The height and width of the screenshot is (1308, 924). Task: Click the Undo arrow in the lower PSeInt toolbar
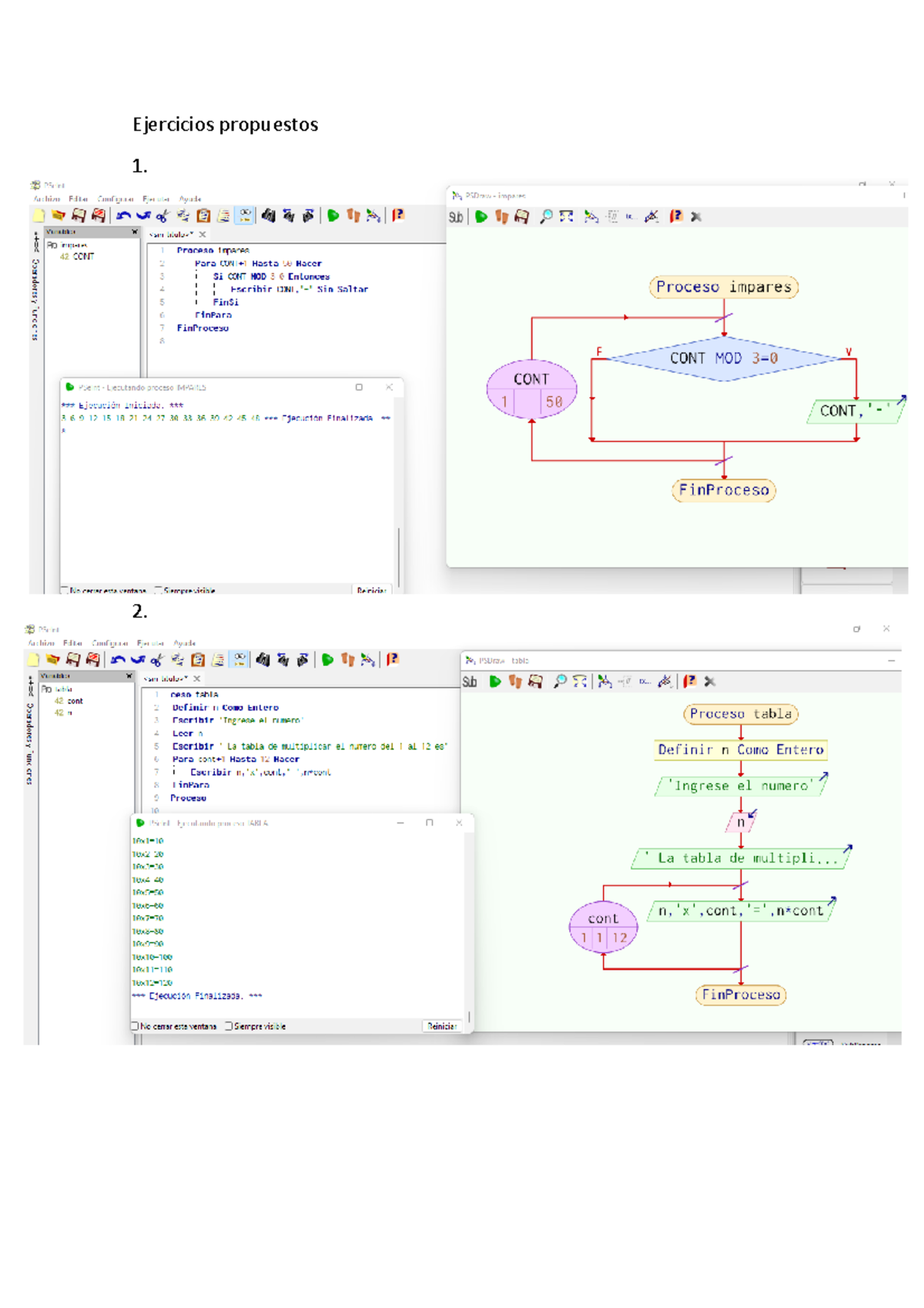click(x=118, y=659)
